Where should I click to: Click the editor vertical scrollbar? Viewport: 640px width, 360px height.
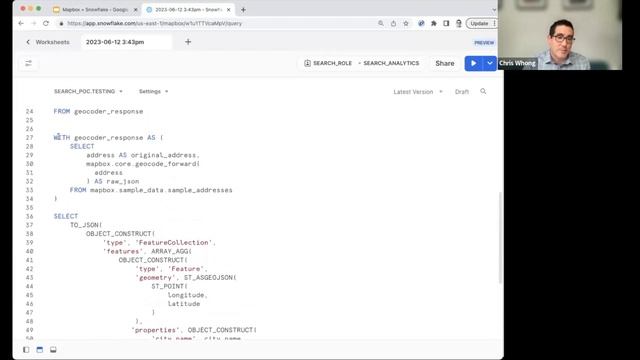500,238
